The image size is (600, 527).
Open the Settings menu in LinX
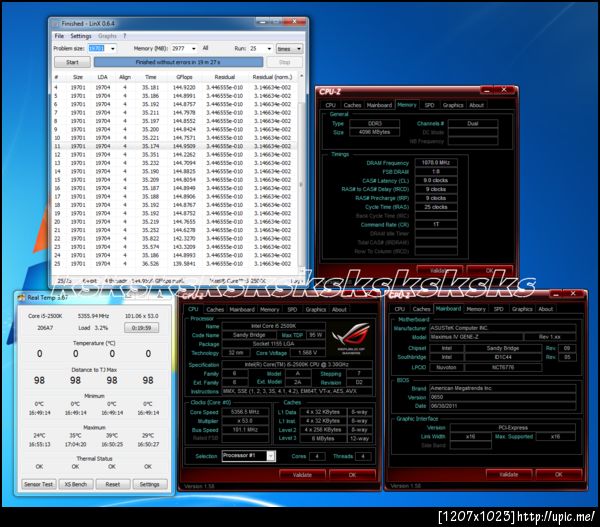[81, 36]
